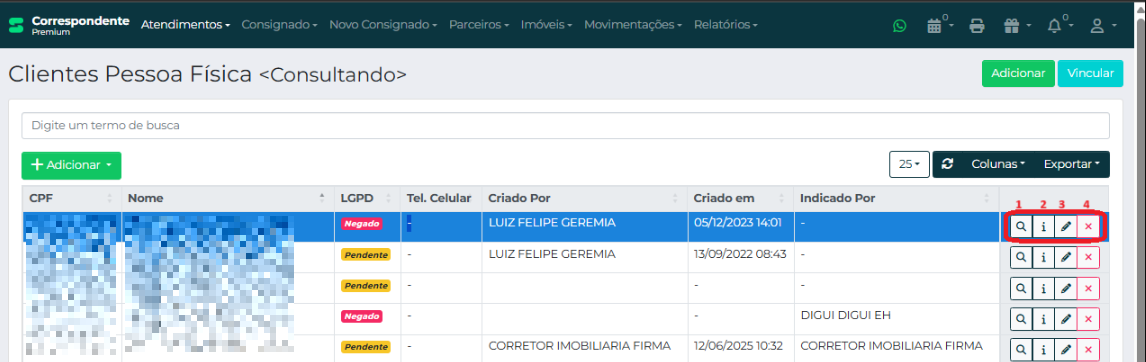Viewport: 1146px width, 362px height.
Task: Click the info icon in the 13/09/2022 row
Action: 1044,257
